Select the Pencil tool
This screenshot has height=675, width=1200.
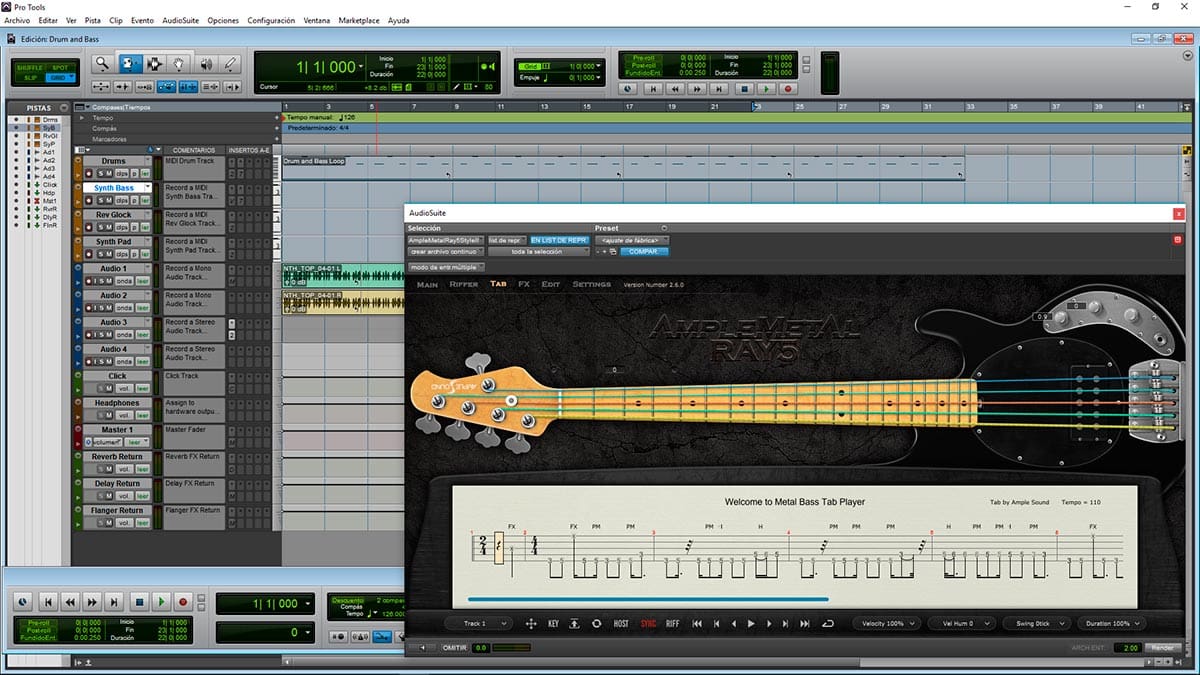point(231,64)
